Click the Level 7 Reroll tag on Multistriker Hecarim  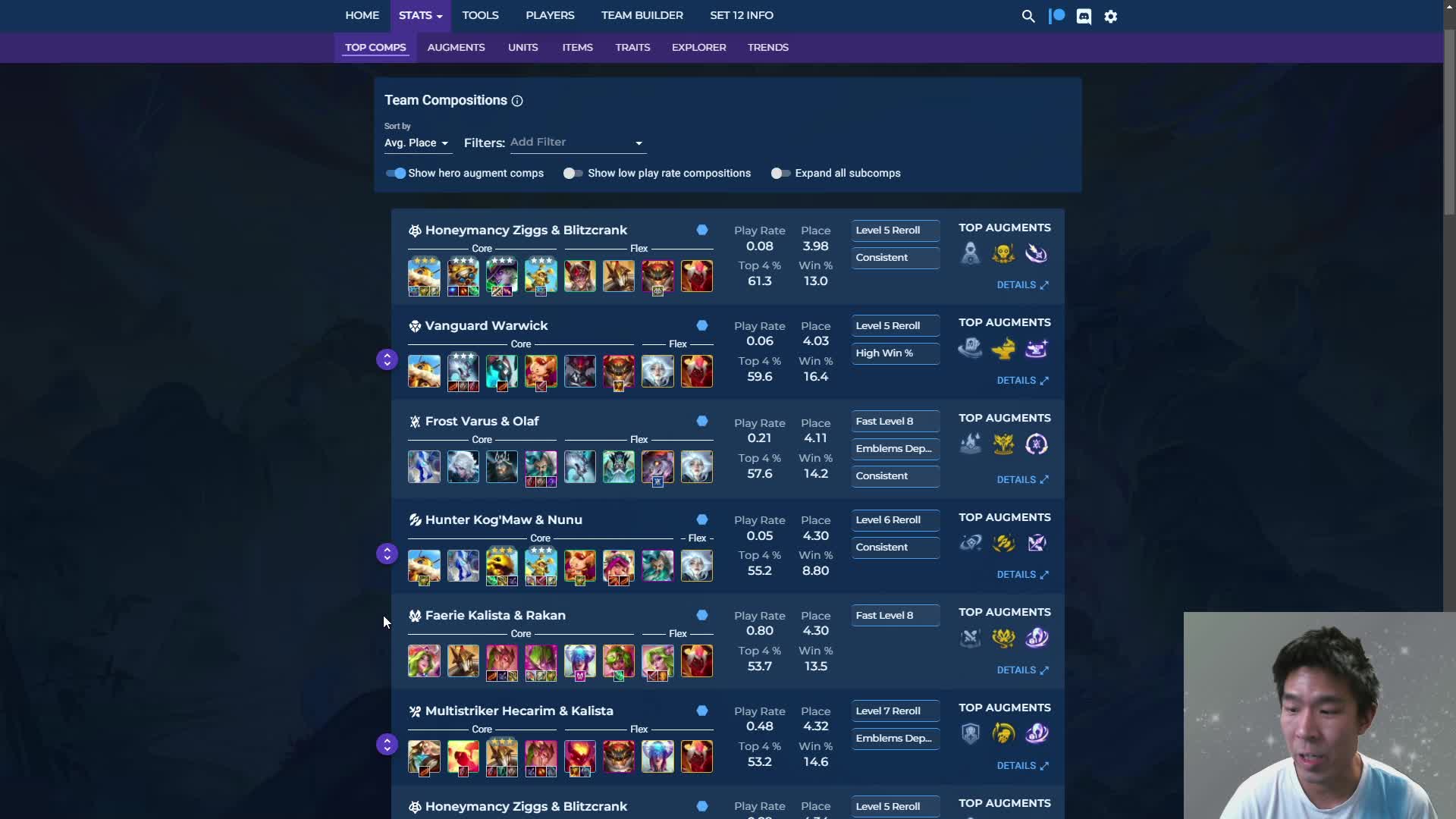pos(895,711)
